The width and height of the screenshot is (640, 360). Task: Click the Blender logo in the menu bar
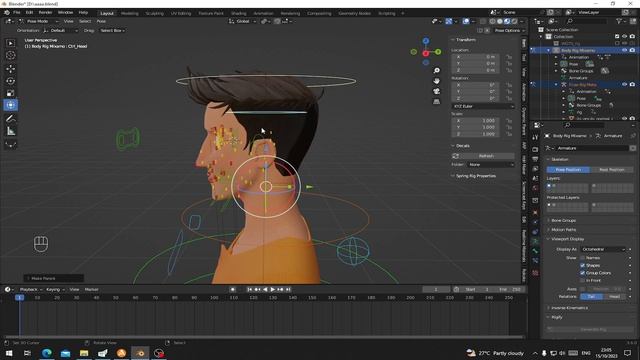7,13
